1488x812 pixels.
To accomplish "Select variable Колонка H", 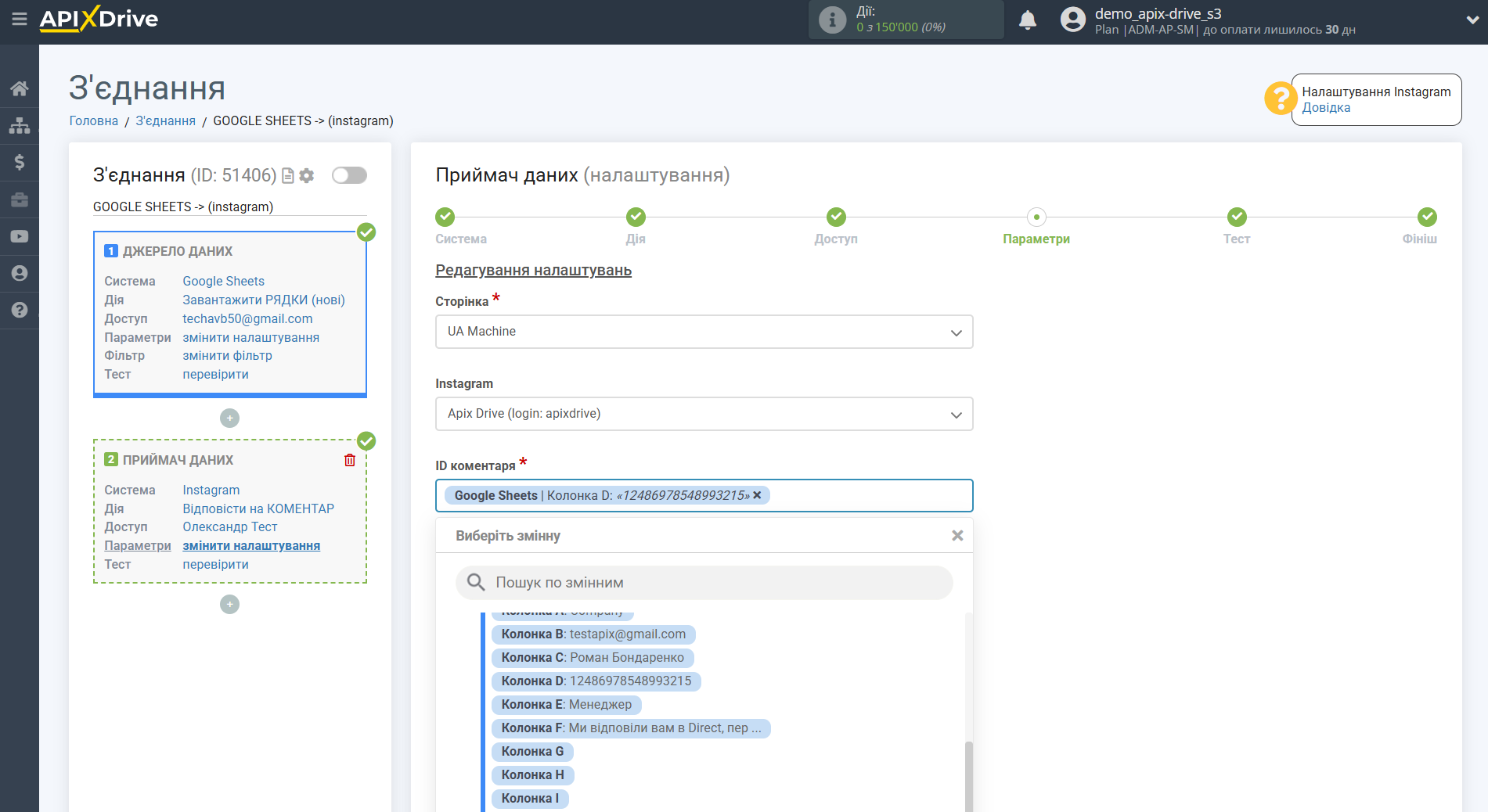I will click(532, 775).
